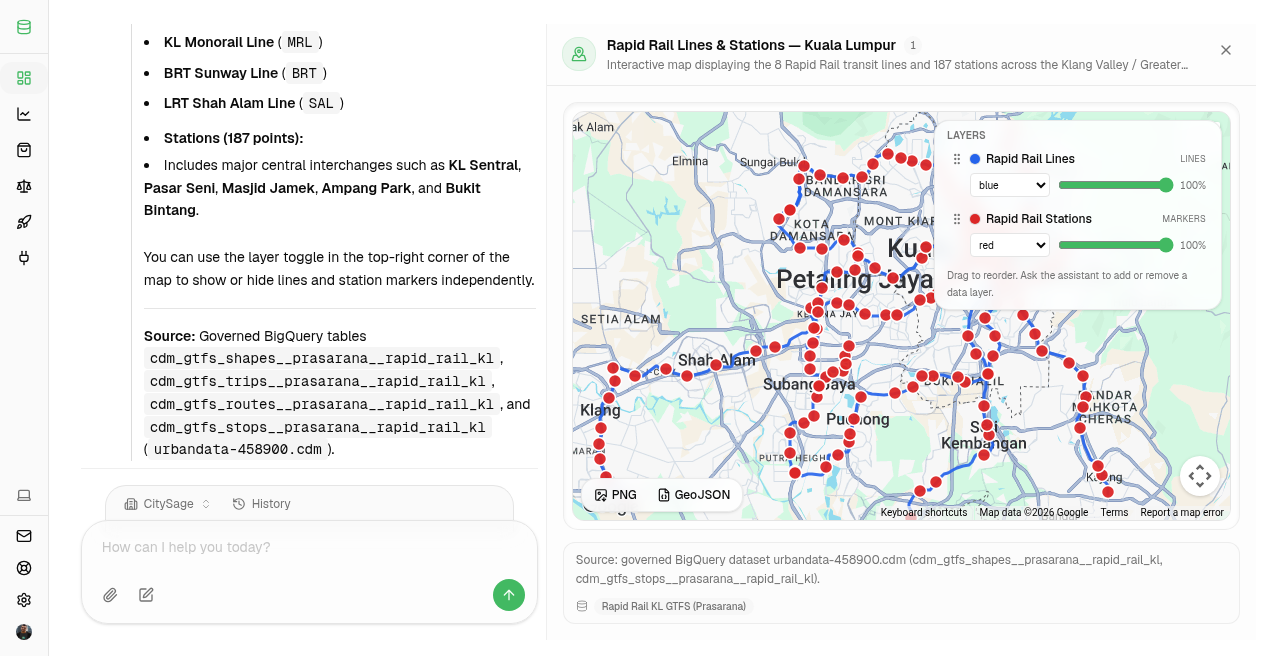
Task: Click the Rapid Rail KL GTFS source tag
Action: coord(673,606)
